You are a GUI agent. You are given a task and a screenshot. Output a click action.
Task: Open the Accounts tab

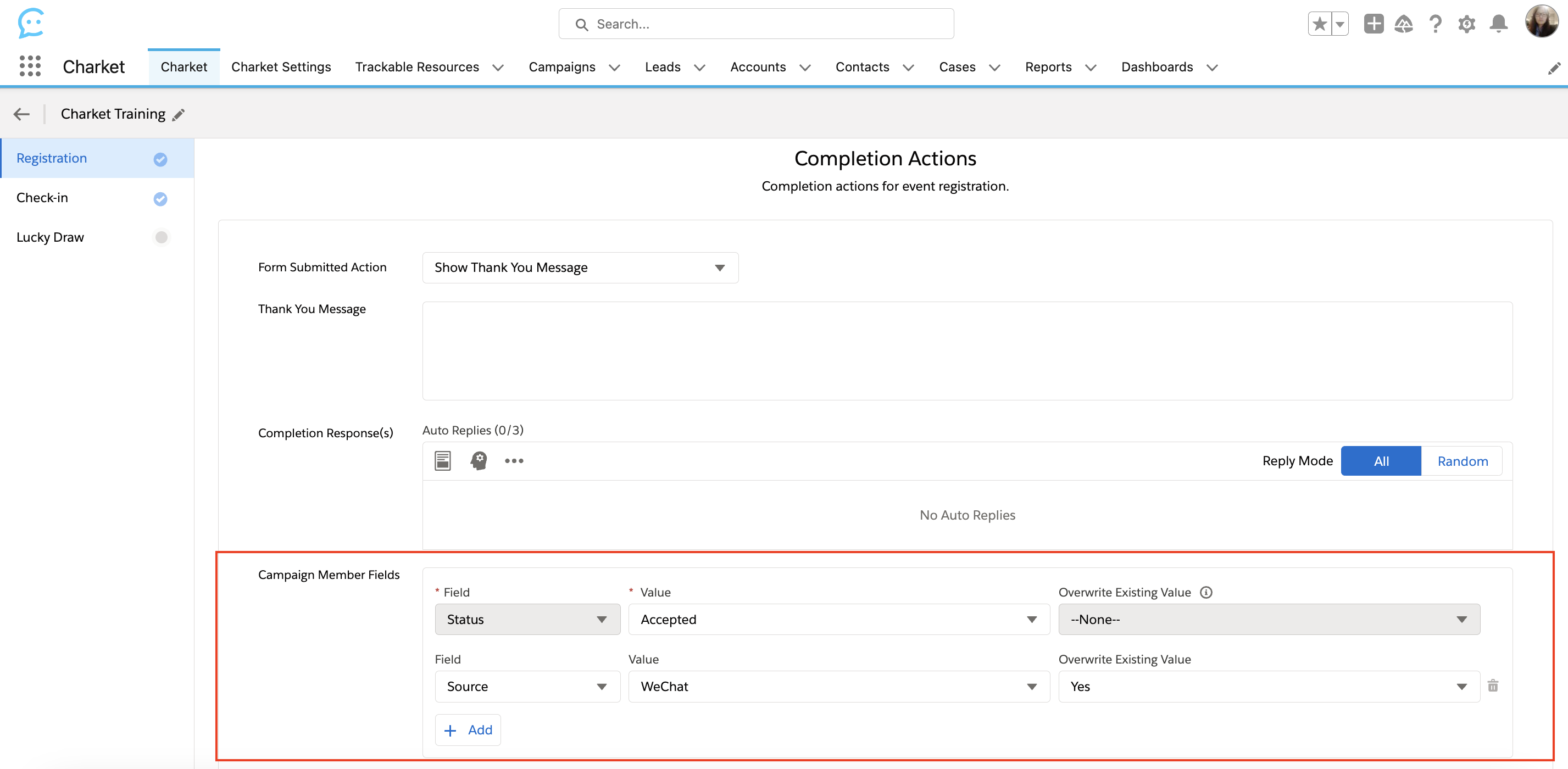(758, 67)
